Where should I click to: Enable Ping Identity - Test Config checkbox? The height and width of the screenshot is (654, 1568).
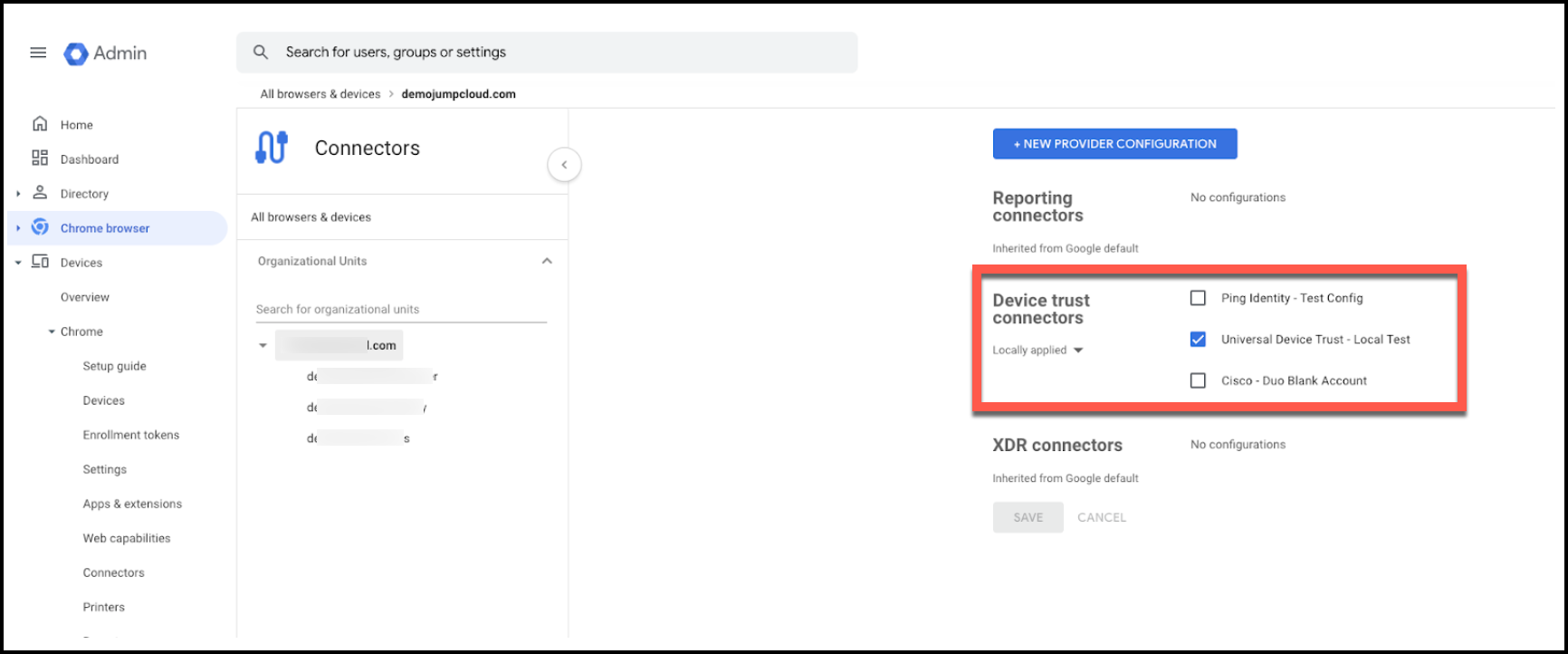point(1198,298)
